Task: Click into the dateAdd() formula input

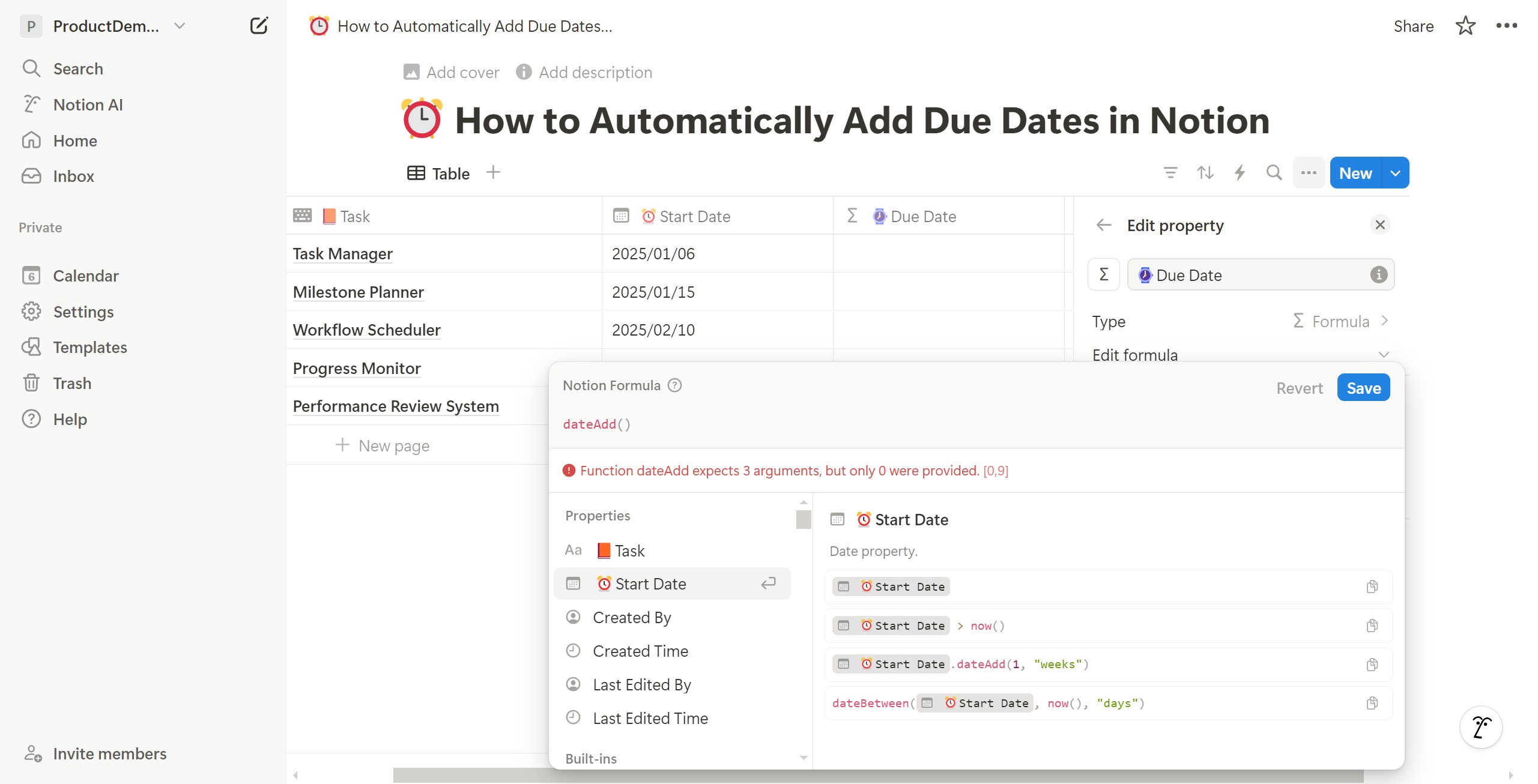Action: click(x=976, y=424)
